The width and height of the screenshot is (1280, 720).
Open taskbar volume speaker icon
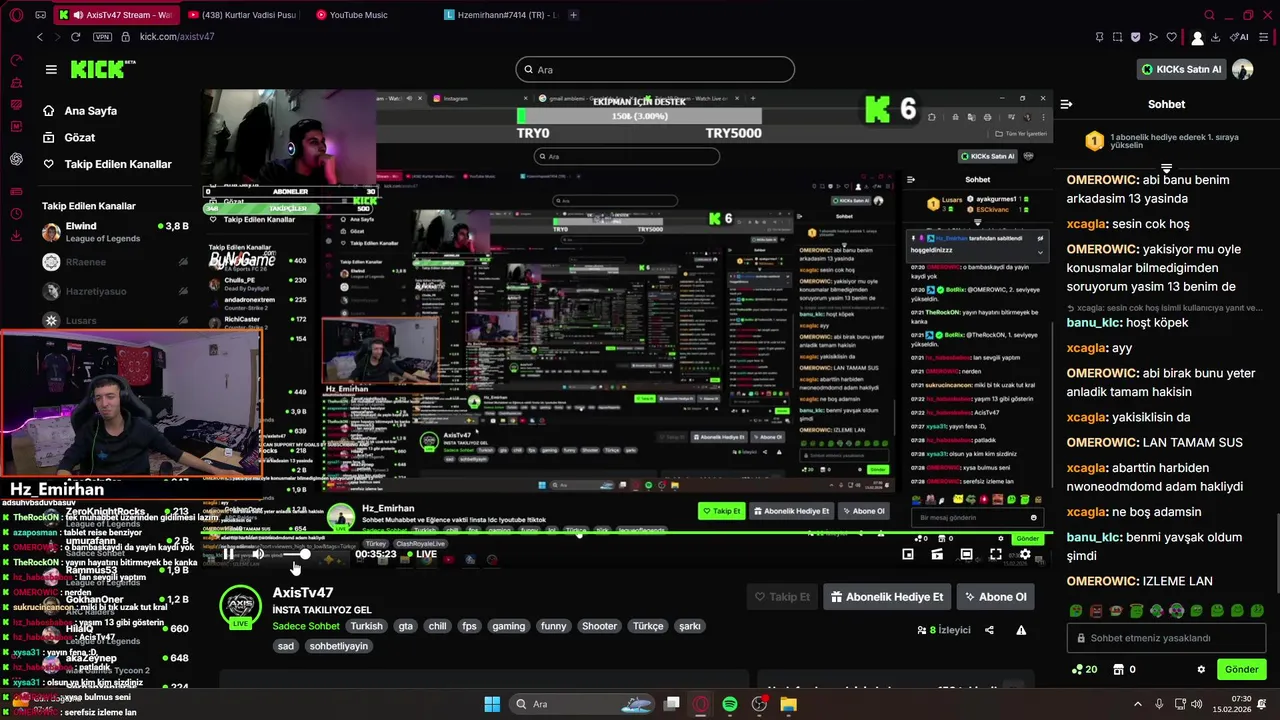(1197, 704)
